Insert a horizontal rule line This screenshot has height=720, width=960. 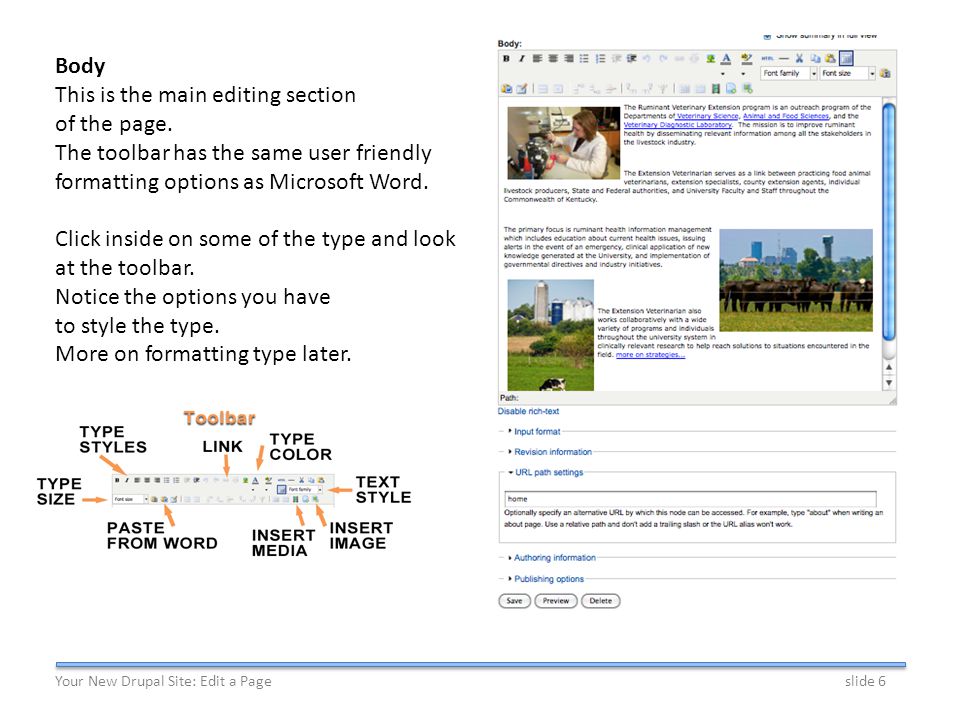[784, 59]
